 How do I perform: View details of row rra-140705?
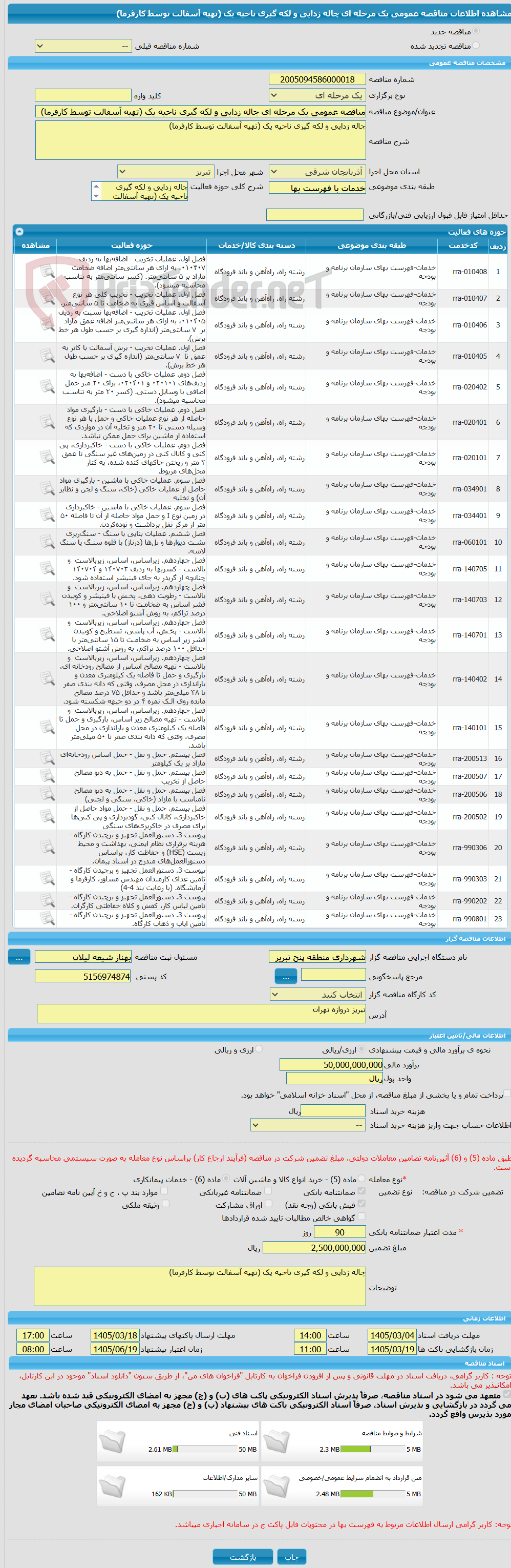47,568
